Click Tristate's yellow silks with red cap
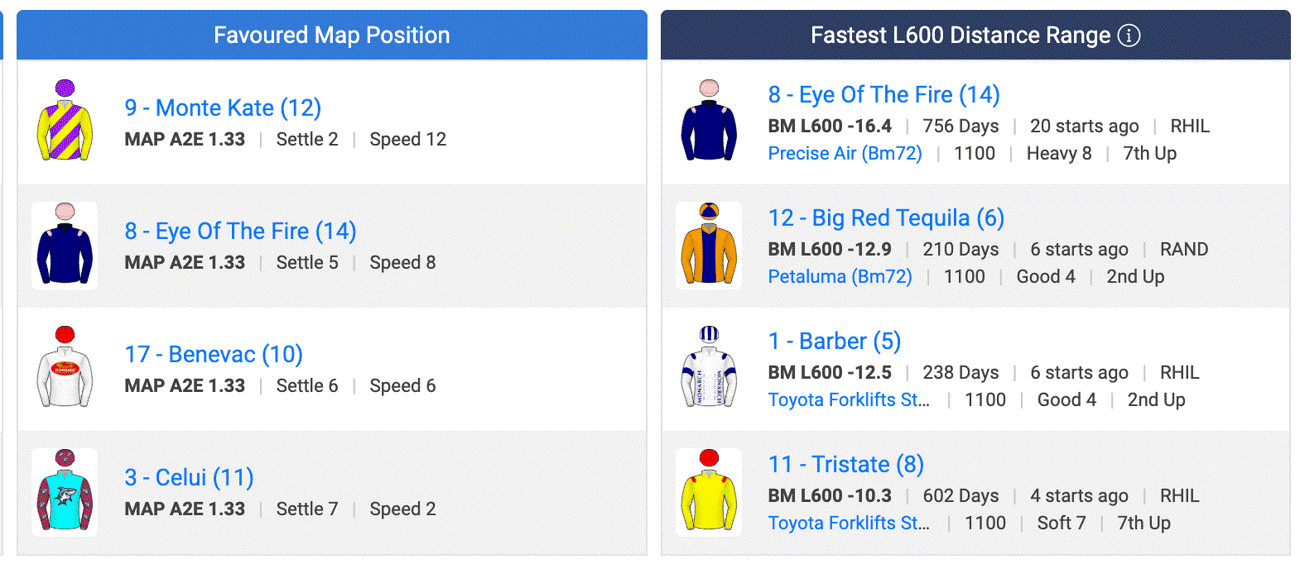This screenshot has width=1300, height=569. click(709, 491)
